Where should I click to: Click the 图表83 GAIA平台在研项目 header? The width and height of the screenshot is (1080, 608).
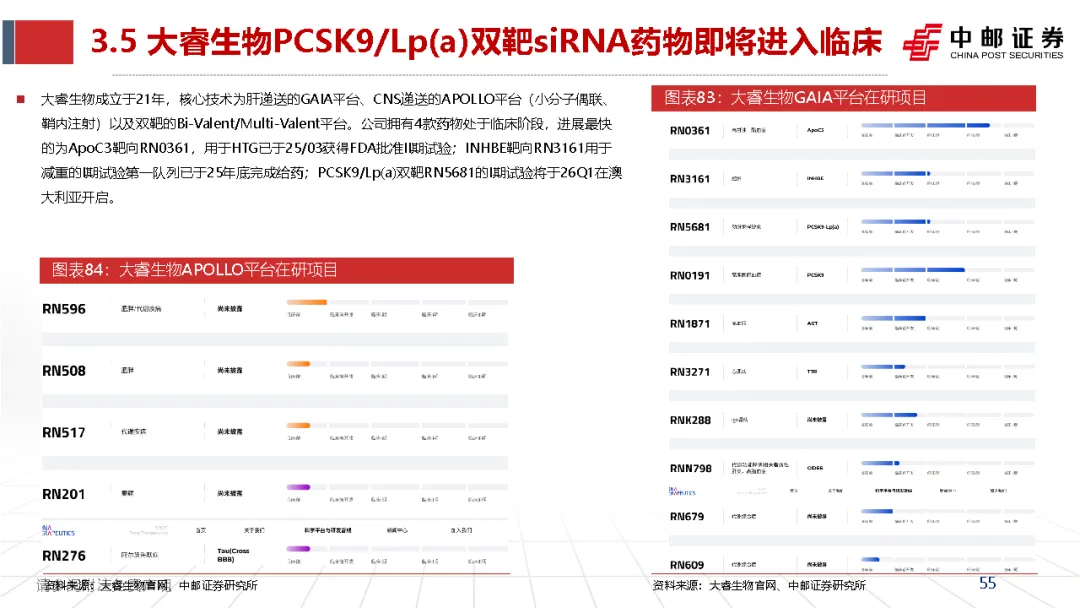(843, 98)
